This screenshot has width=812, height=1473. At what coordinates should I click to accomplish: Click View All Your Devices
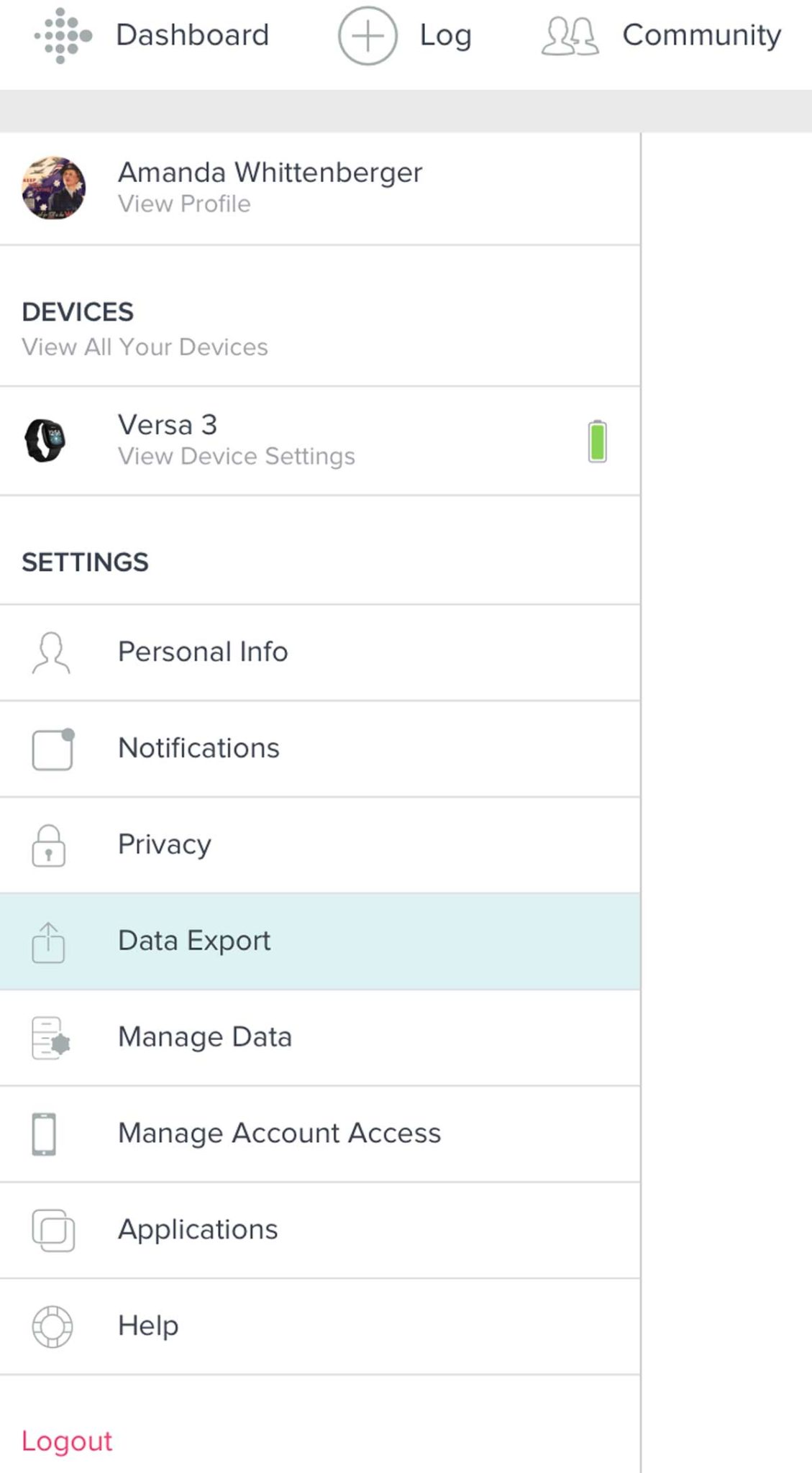click(145, 347)
